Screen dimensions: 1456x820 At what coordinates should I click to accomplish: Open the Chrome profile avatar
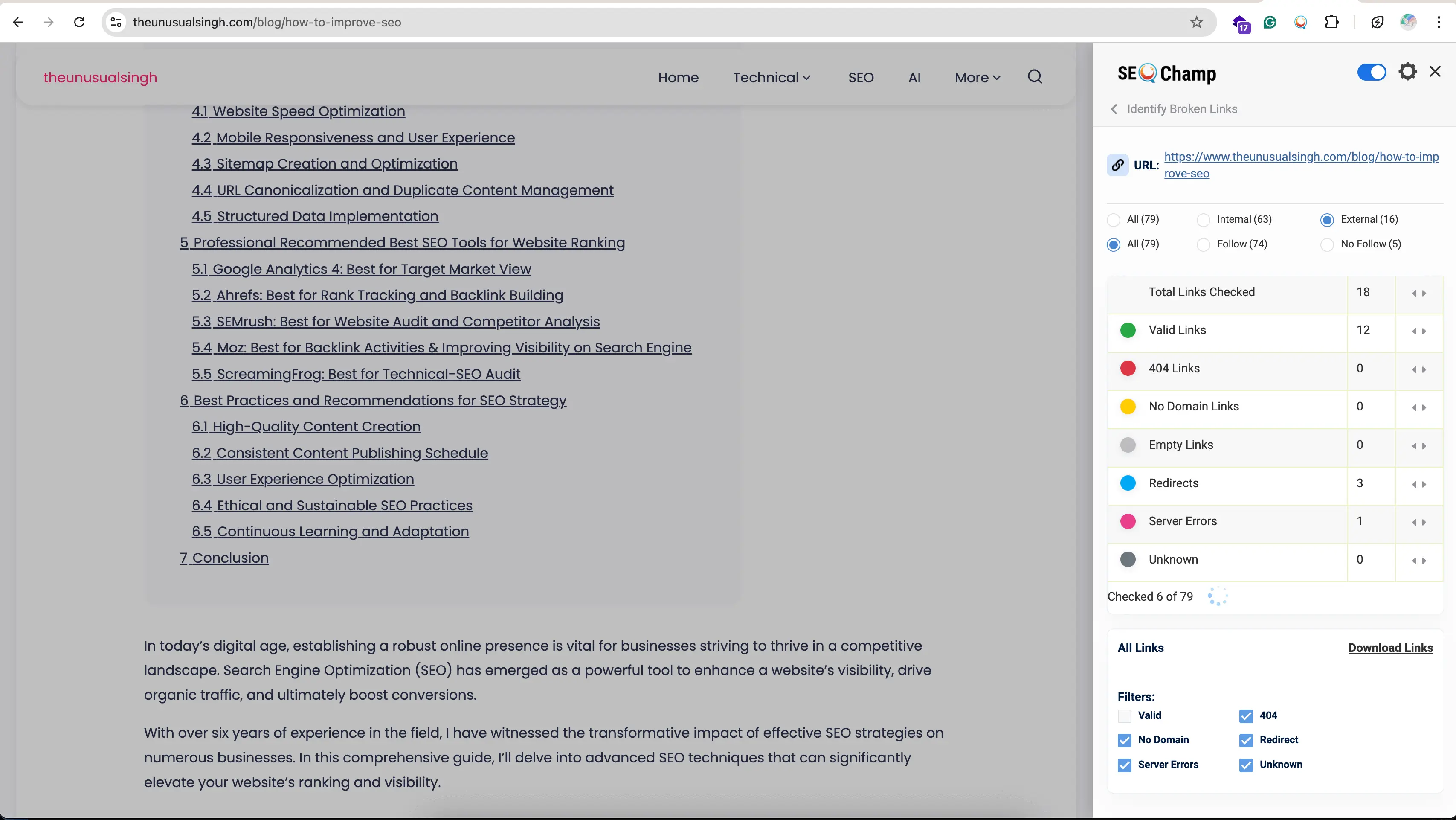pyautogui.click(x=1408, y=22)
